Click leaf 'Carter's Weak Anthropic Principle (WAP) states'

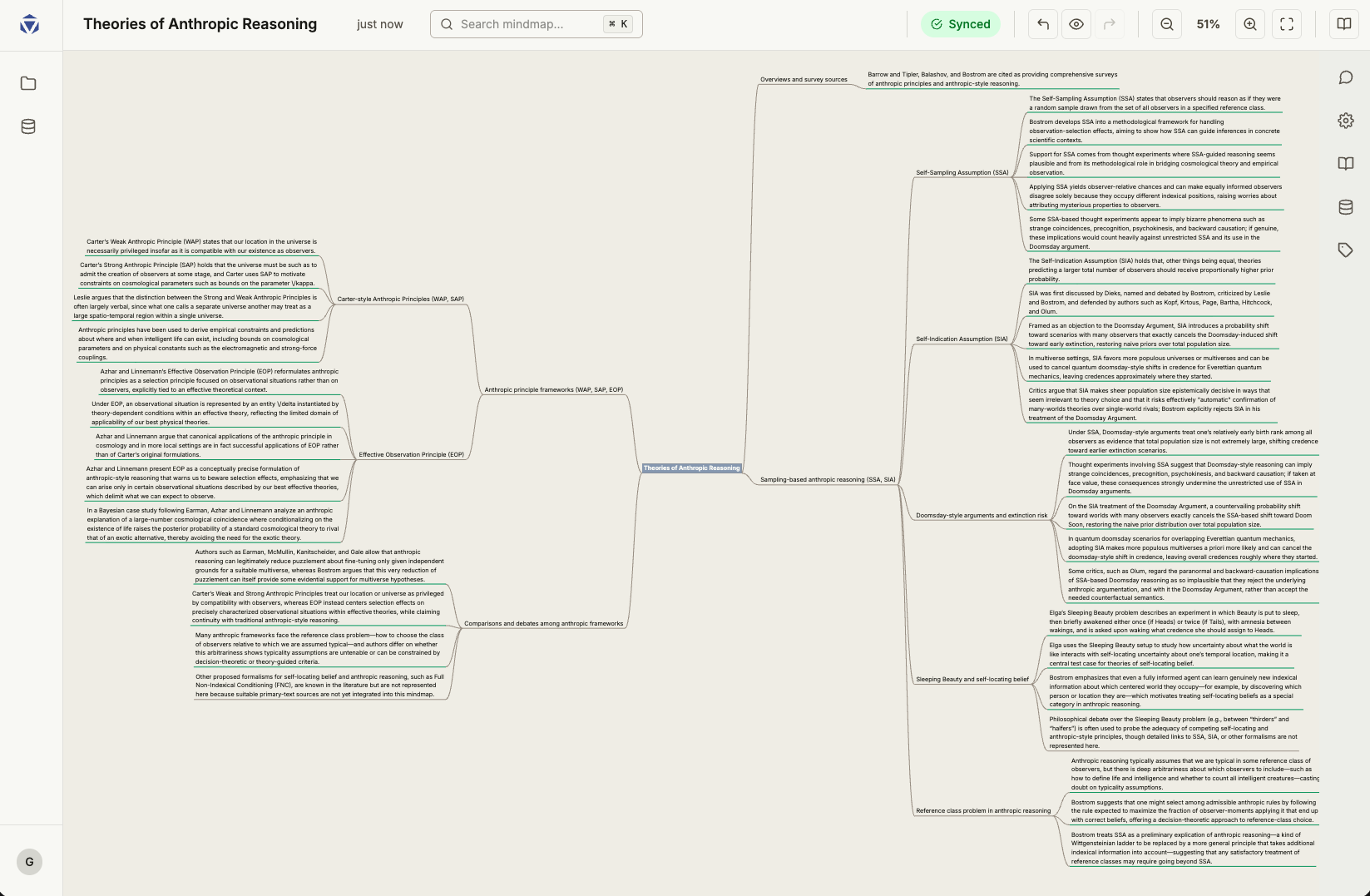[201, 246]
